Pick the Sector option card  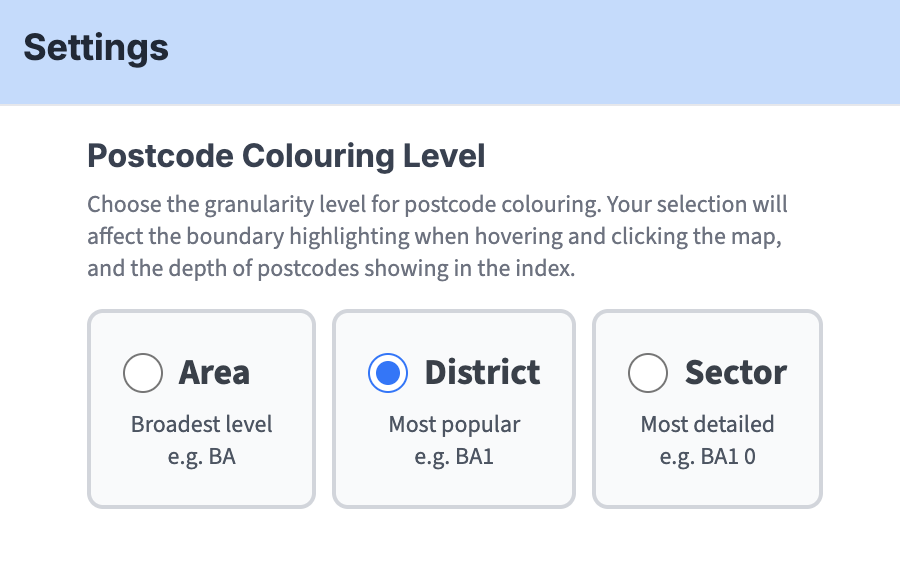[x=707, y=485]
